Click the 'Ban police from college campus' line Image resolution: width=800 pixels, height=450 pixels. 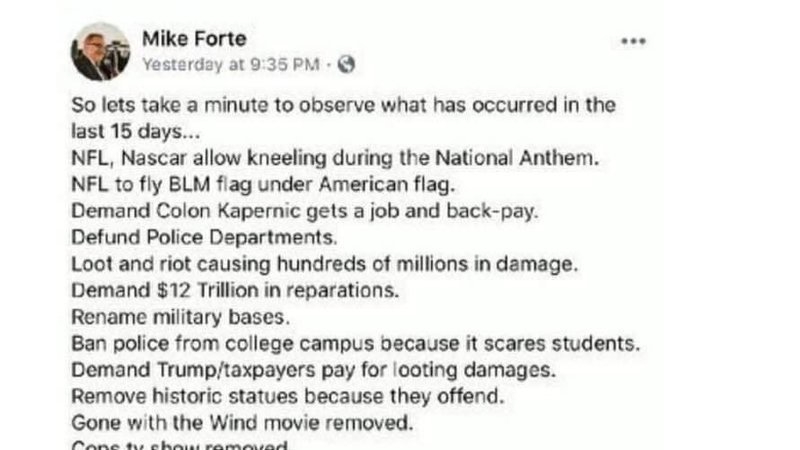click(x=356, y=344)
